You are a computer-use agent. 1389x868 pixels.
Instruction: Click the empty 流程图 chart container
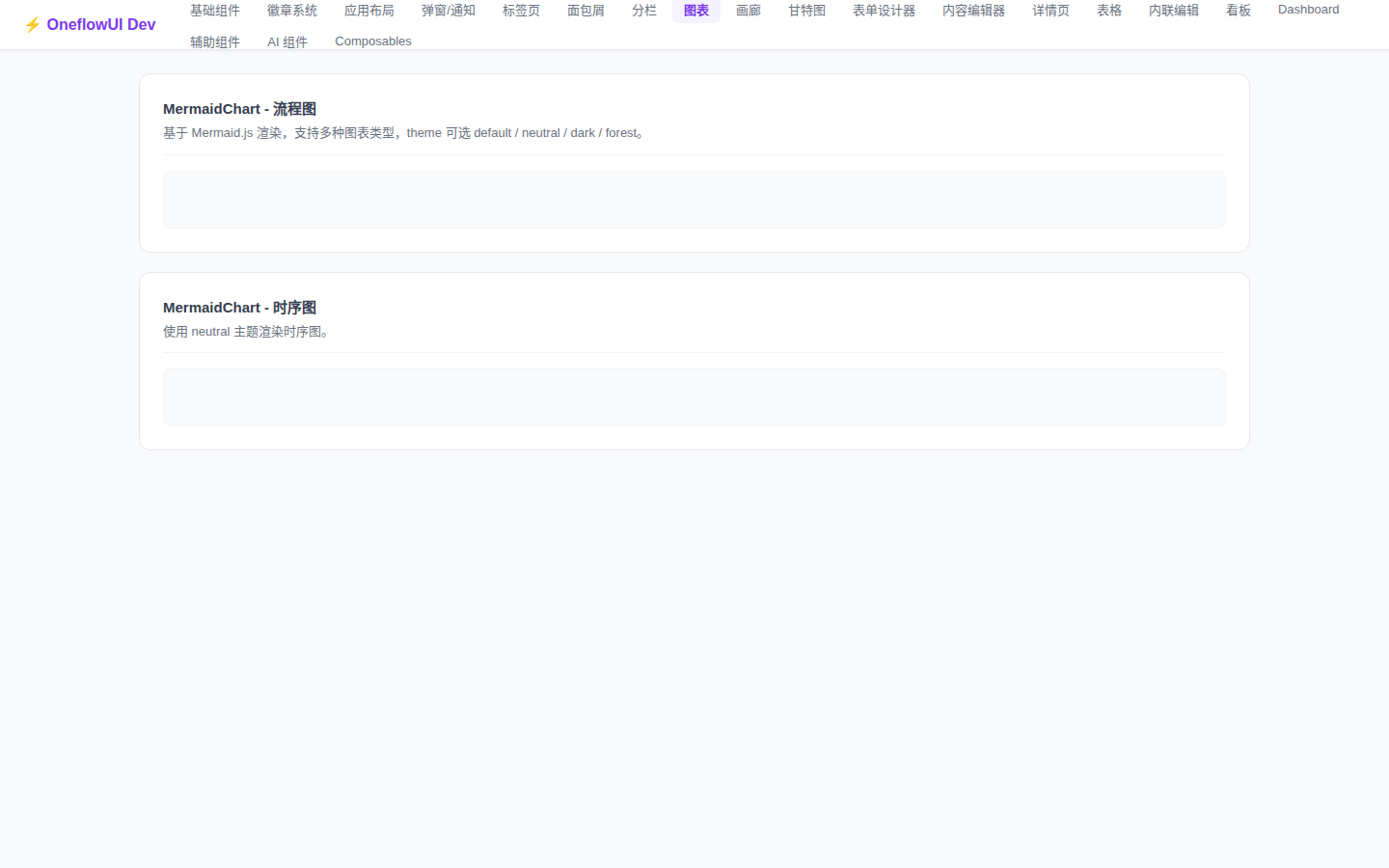[x=694, y=200]
